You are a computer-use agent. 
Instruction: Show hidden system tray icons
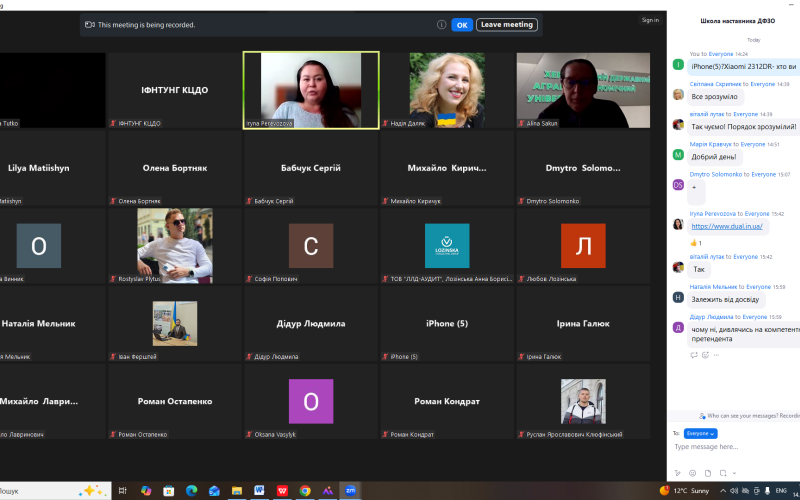point(723,491)
